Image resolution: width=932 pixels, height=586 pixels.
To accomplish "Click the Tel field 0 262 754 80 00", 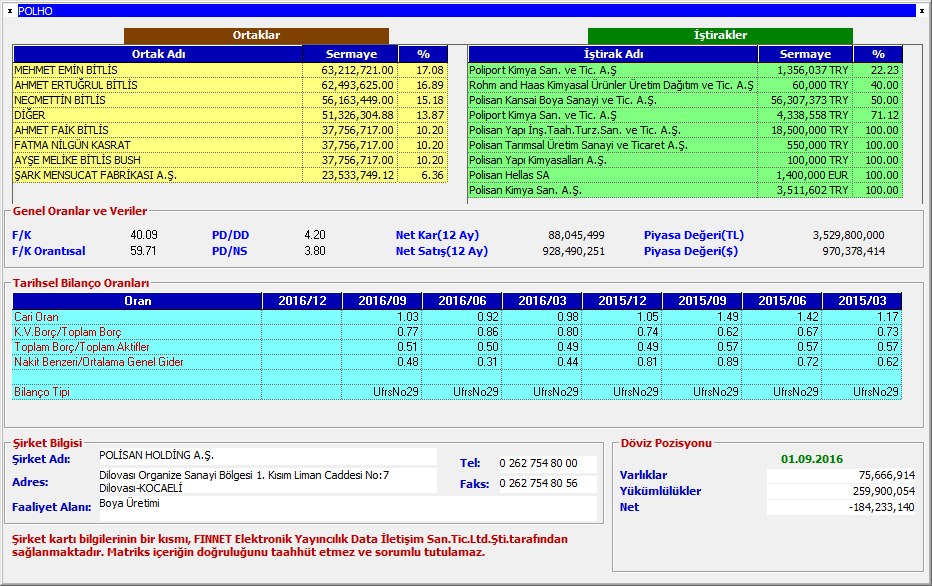I will (547, 464).
